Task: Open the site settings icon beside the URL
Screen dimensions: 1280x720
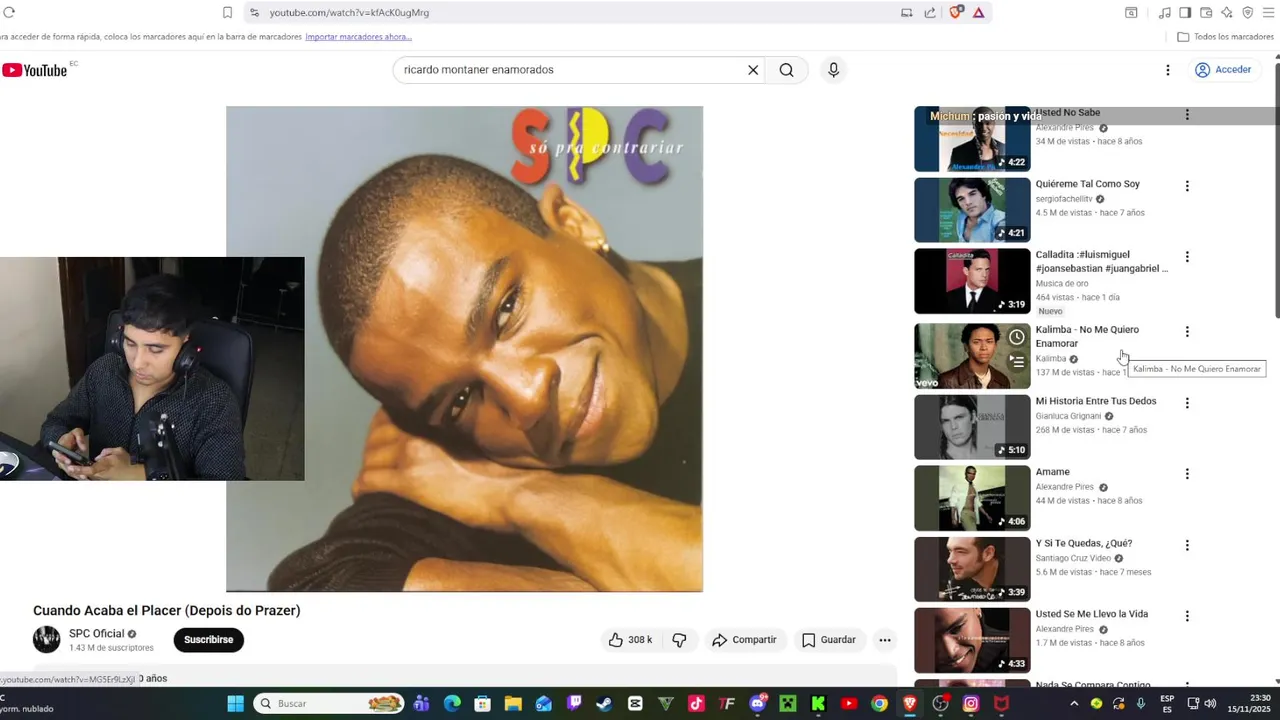Action: pos(254,12)
